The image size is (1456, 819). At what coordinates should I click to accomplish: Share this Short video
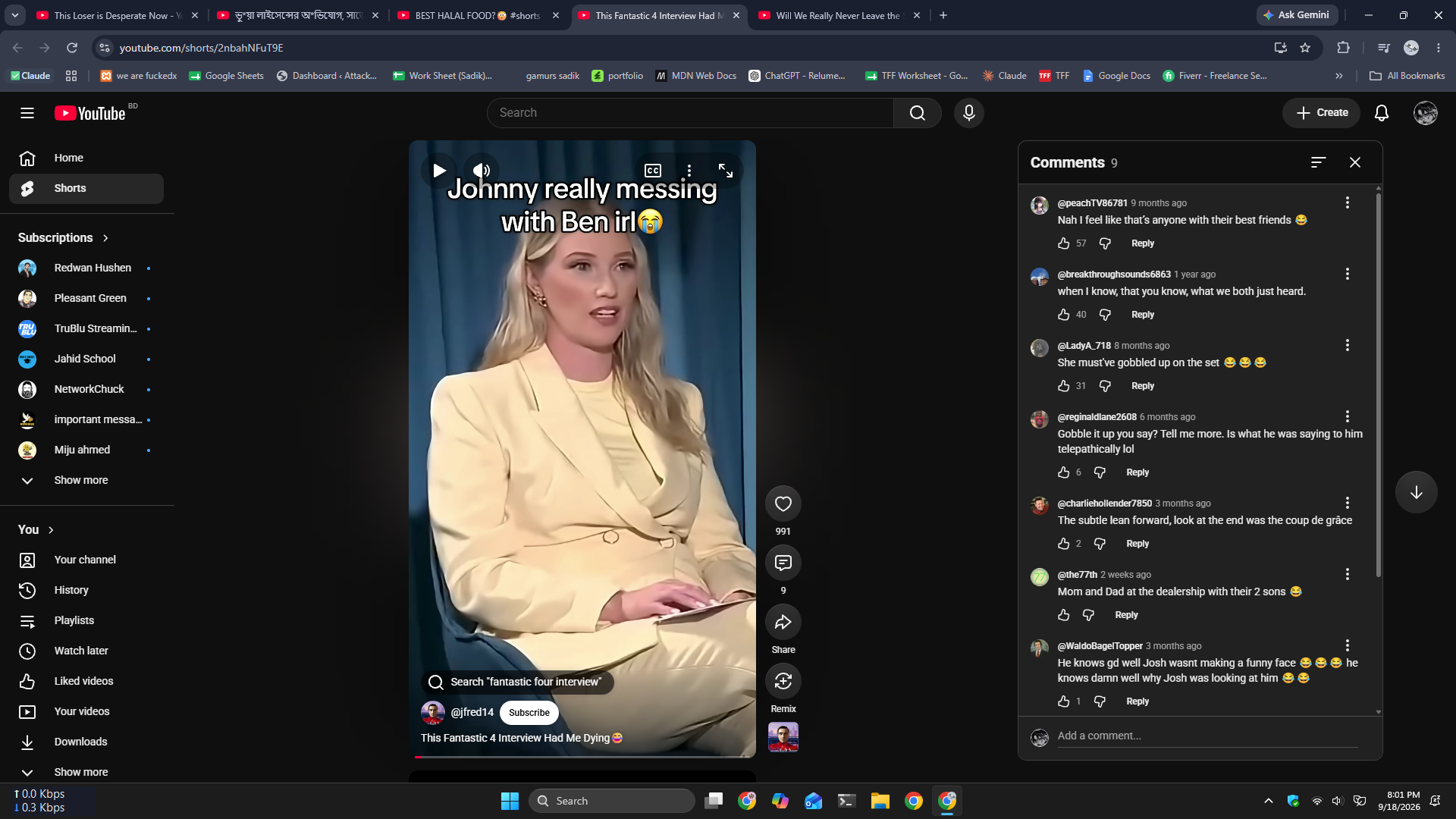783,622
